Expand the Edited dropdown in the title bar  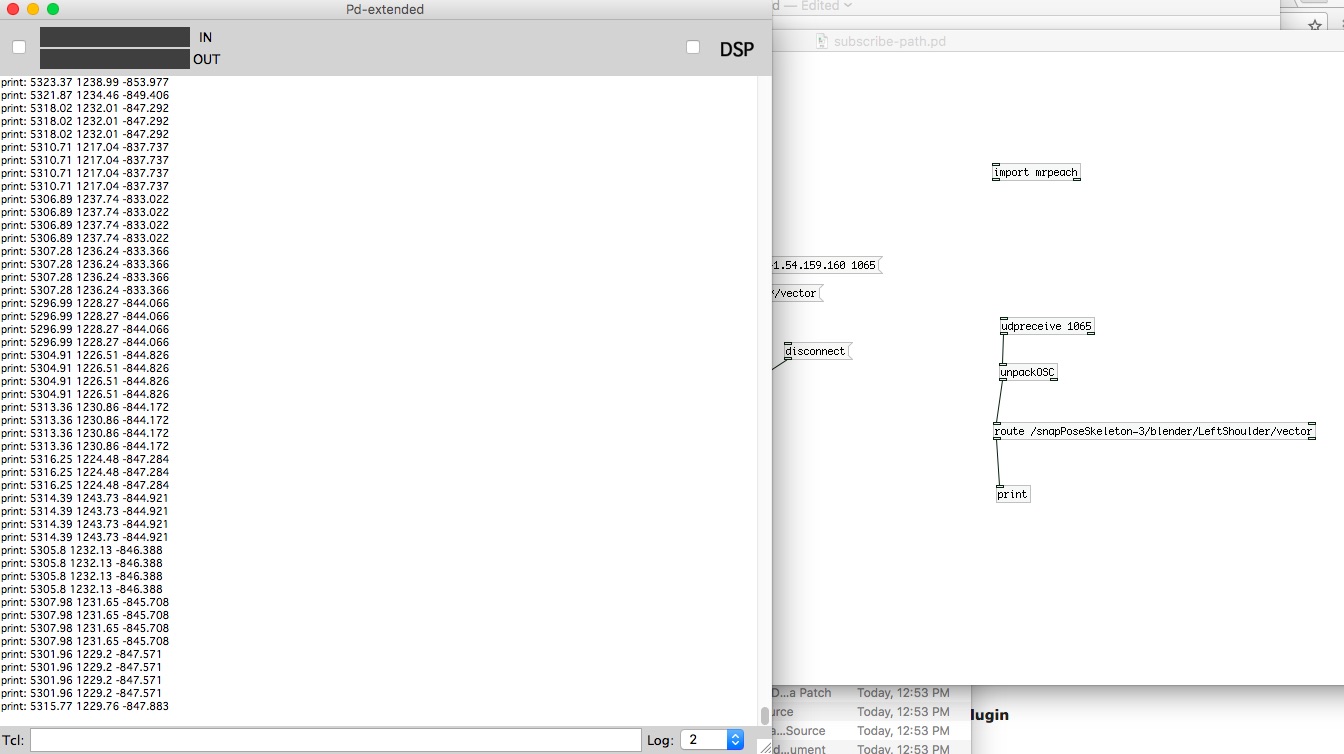pyautogui.click(x=848, y=6)
